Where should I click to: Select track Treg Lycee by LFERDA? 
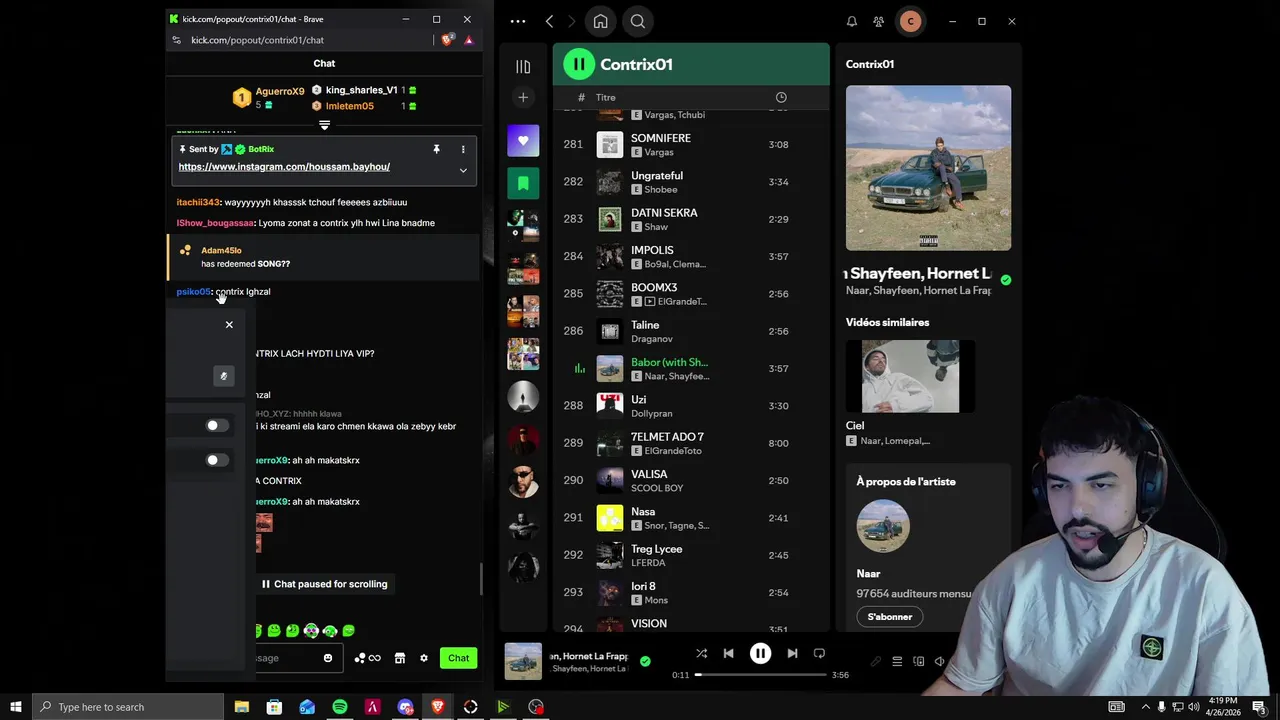click(x=691, y=555)
